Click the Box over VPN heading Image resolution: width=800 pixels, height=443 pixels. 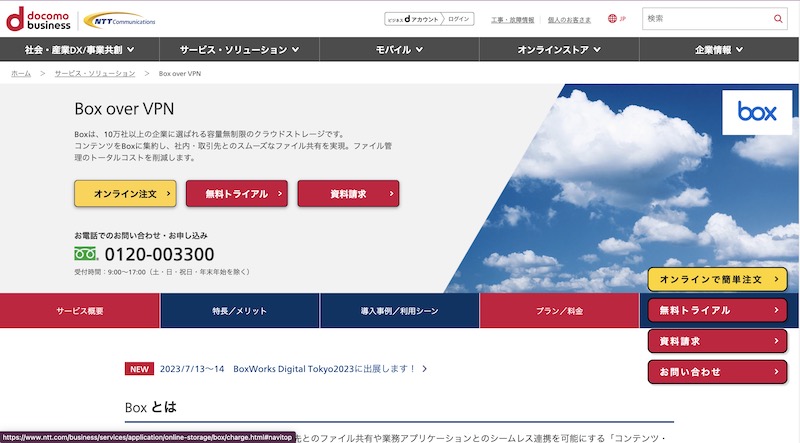pyautogui.click(x=124, y=109)
